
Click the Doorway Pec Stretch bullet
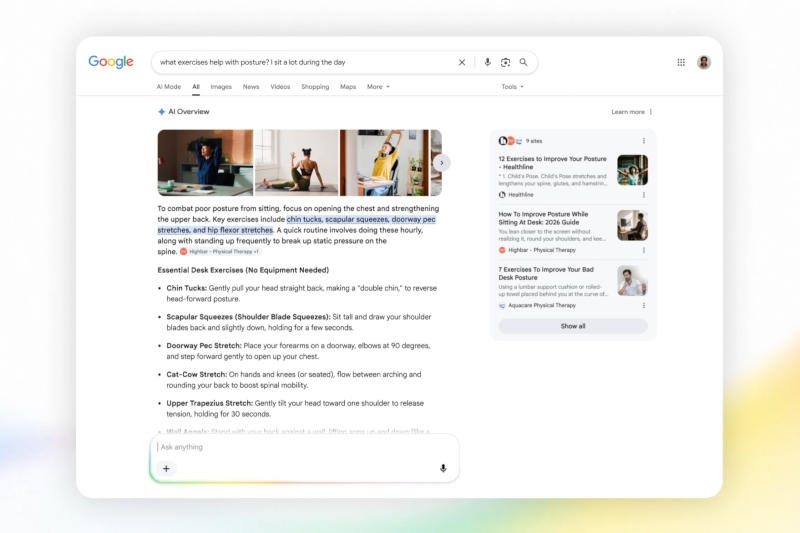[x=298, y=351]
